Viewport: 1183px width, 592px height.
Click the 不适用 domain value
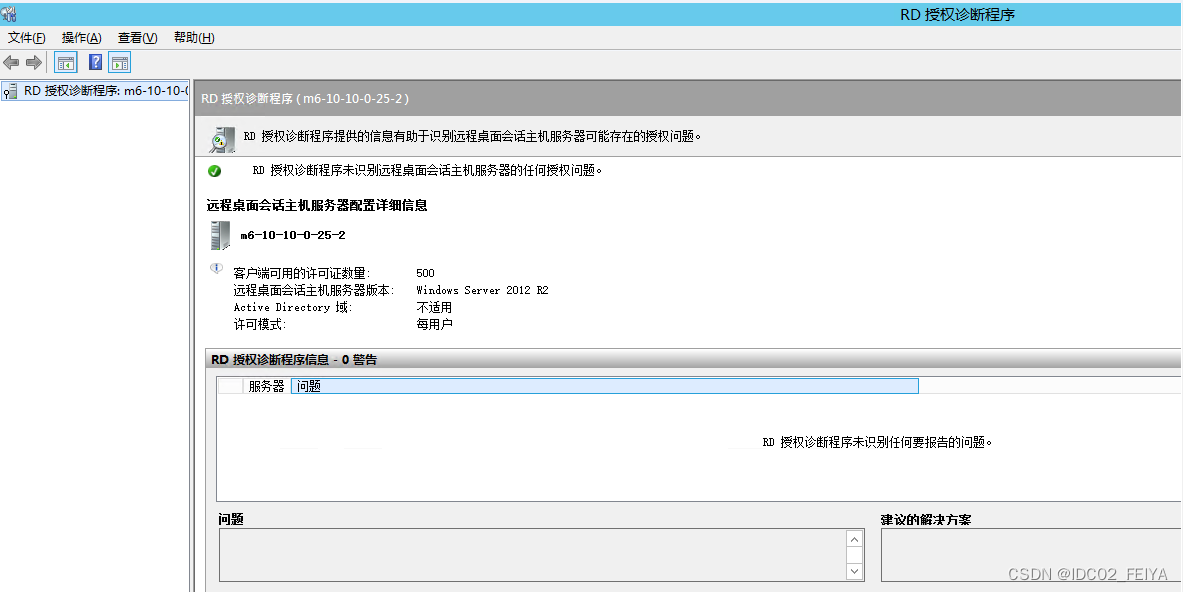coord(434,307)
